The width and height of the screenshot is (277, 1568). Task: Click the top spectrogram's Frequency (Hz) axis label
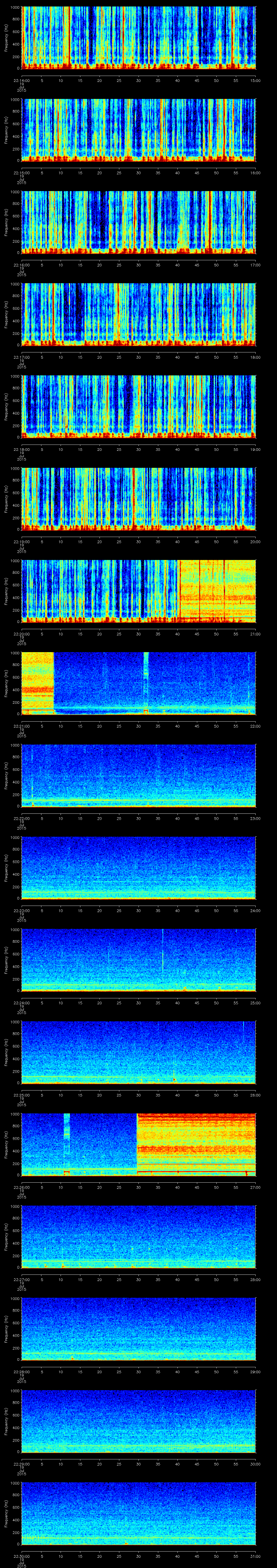click(x=6, y=38)
